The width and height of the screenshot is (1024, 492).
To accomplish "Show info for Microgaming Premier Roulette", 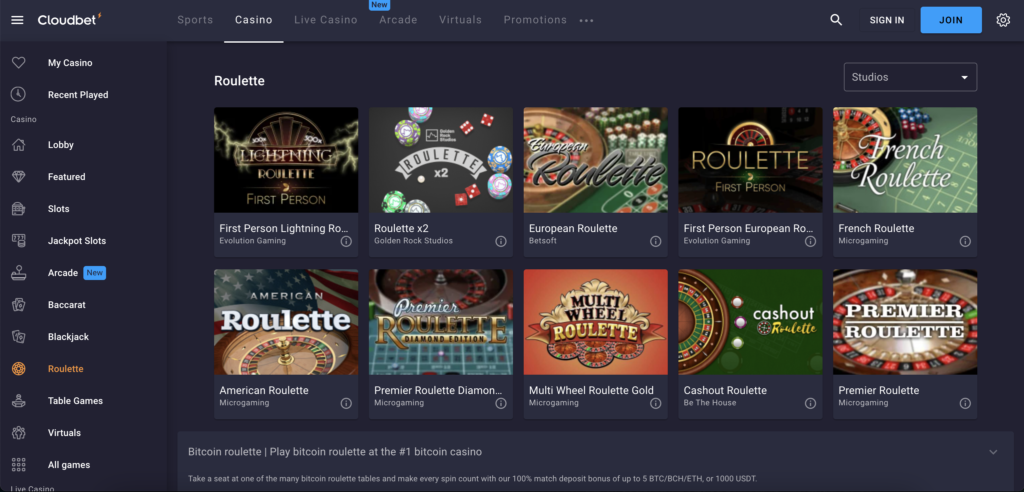I will [x=965, y=403].
